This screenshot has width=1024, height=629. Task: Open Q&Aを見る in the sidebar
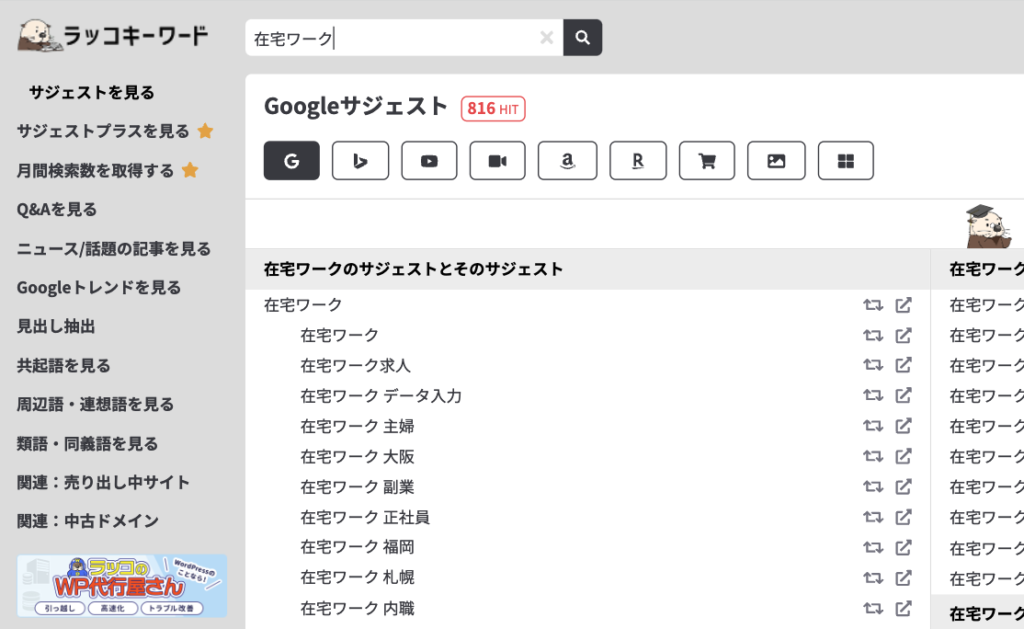[57, 210]
